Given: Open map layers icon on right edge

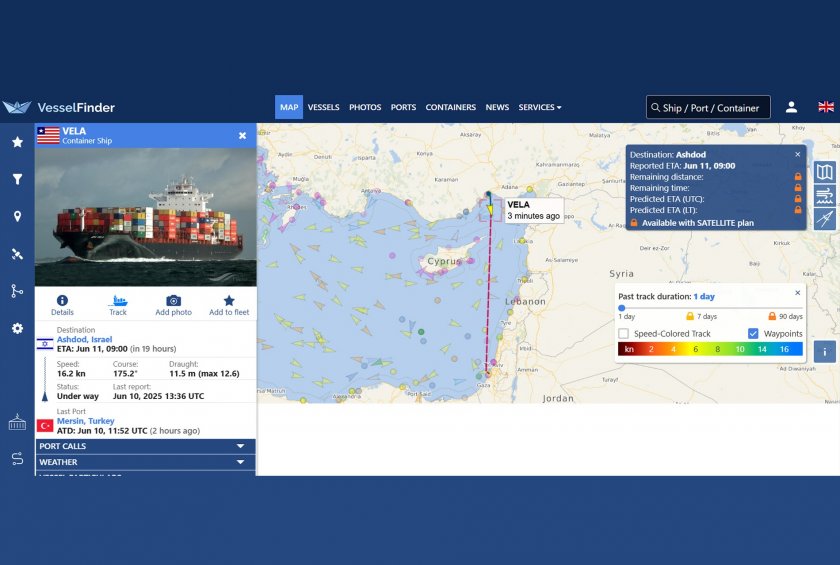Looking at the screenshot, I should (824, 172).
